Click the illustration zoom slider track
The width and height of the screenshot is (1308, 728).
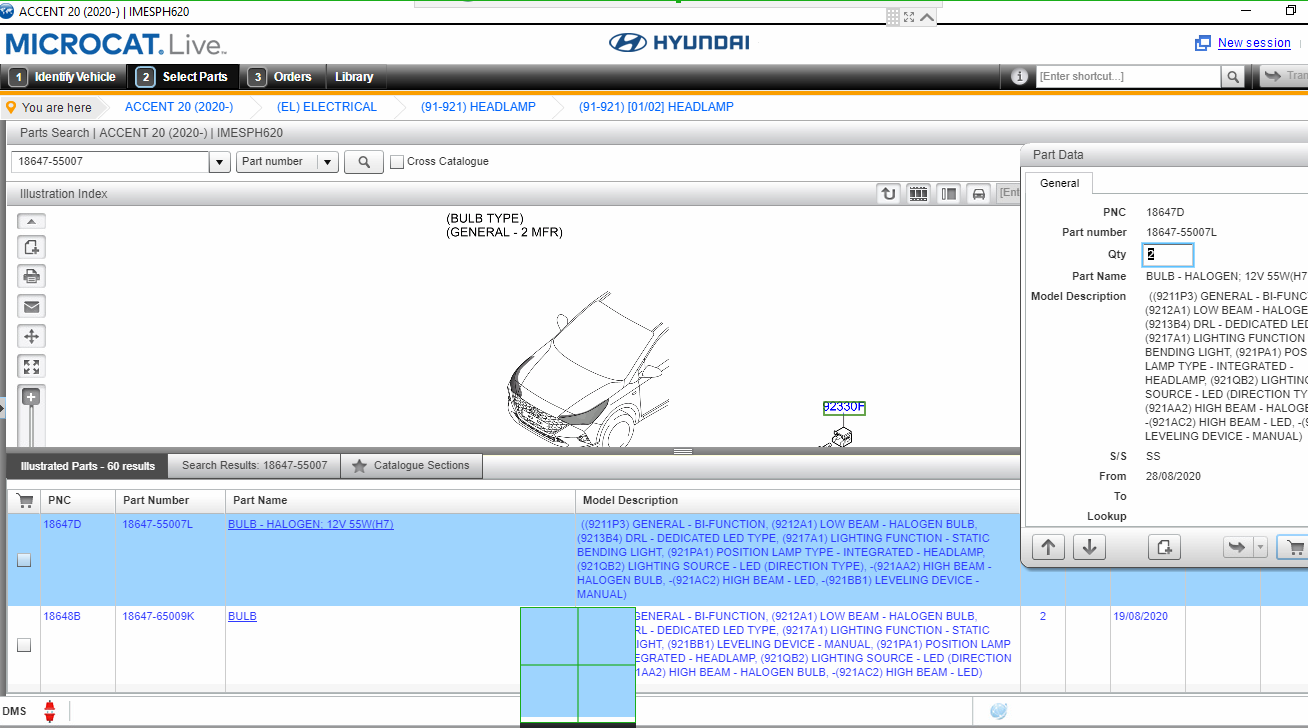[x=31, y=427]
